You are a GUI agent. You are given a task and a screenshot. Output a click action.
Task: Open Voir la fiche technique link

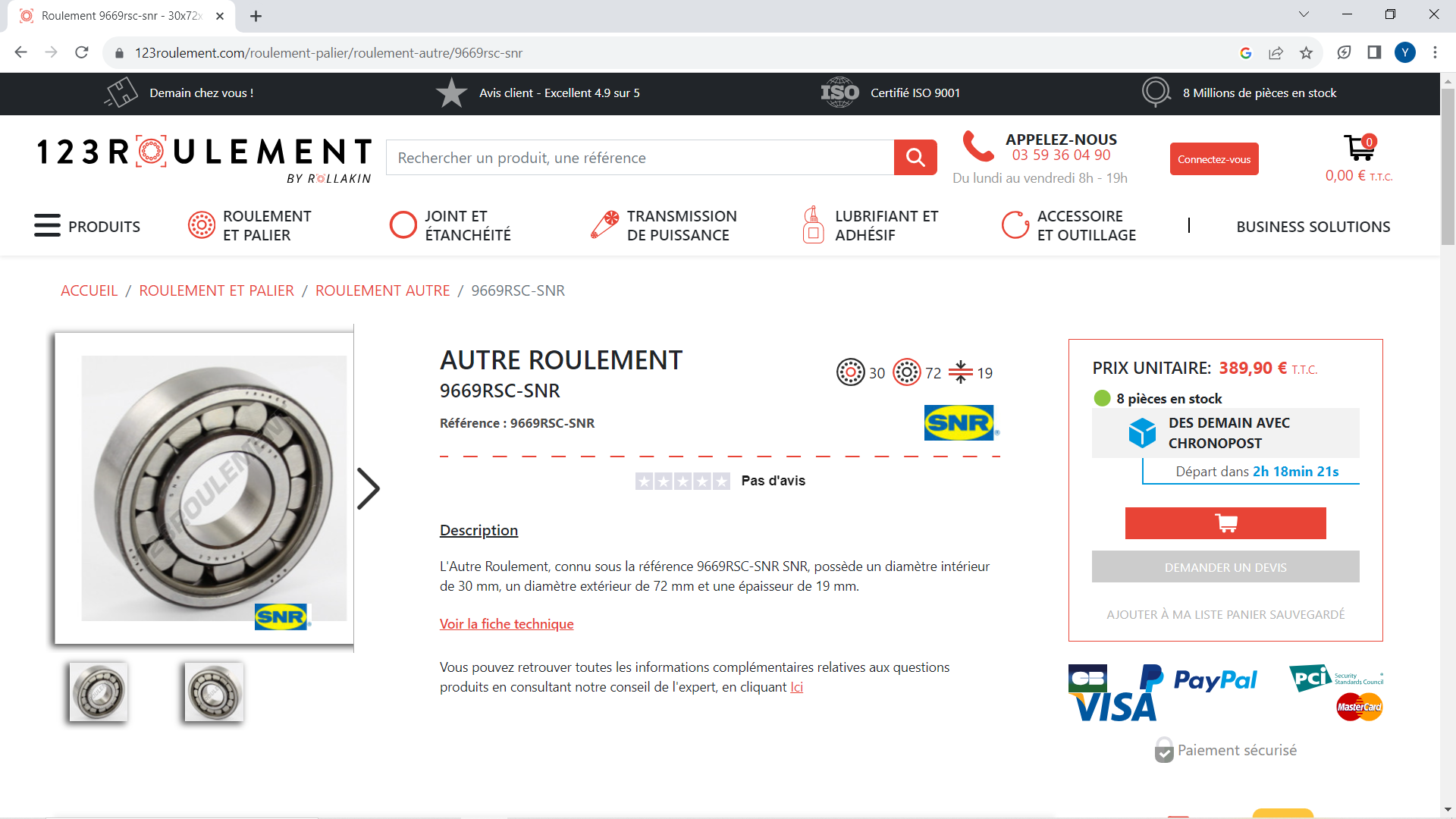click(507, 624)
